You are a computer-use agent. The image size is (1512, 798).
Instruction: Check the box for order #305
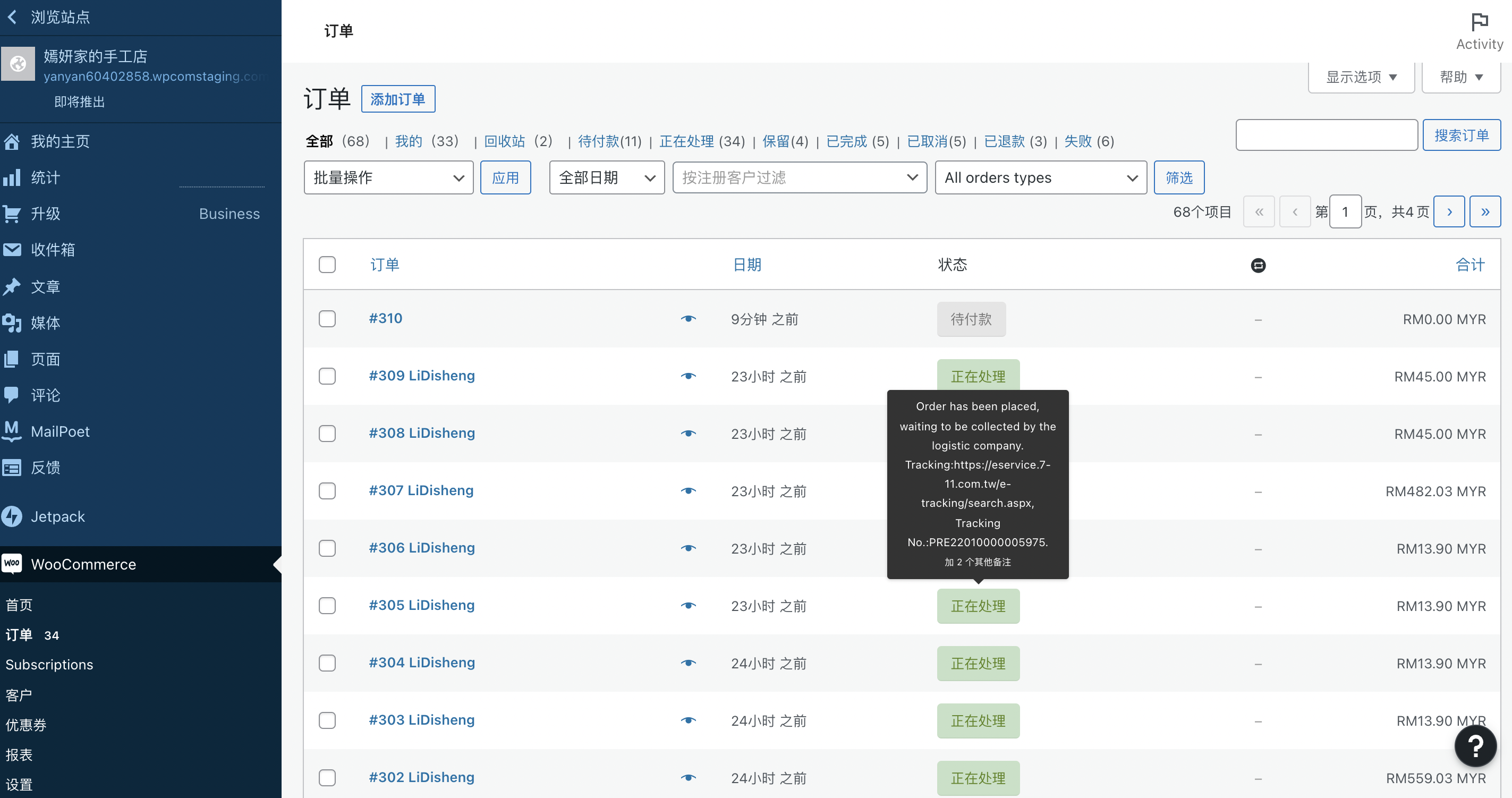pos(327,606)
